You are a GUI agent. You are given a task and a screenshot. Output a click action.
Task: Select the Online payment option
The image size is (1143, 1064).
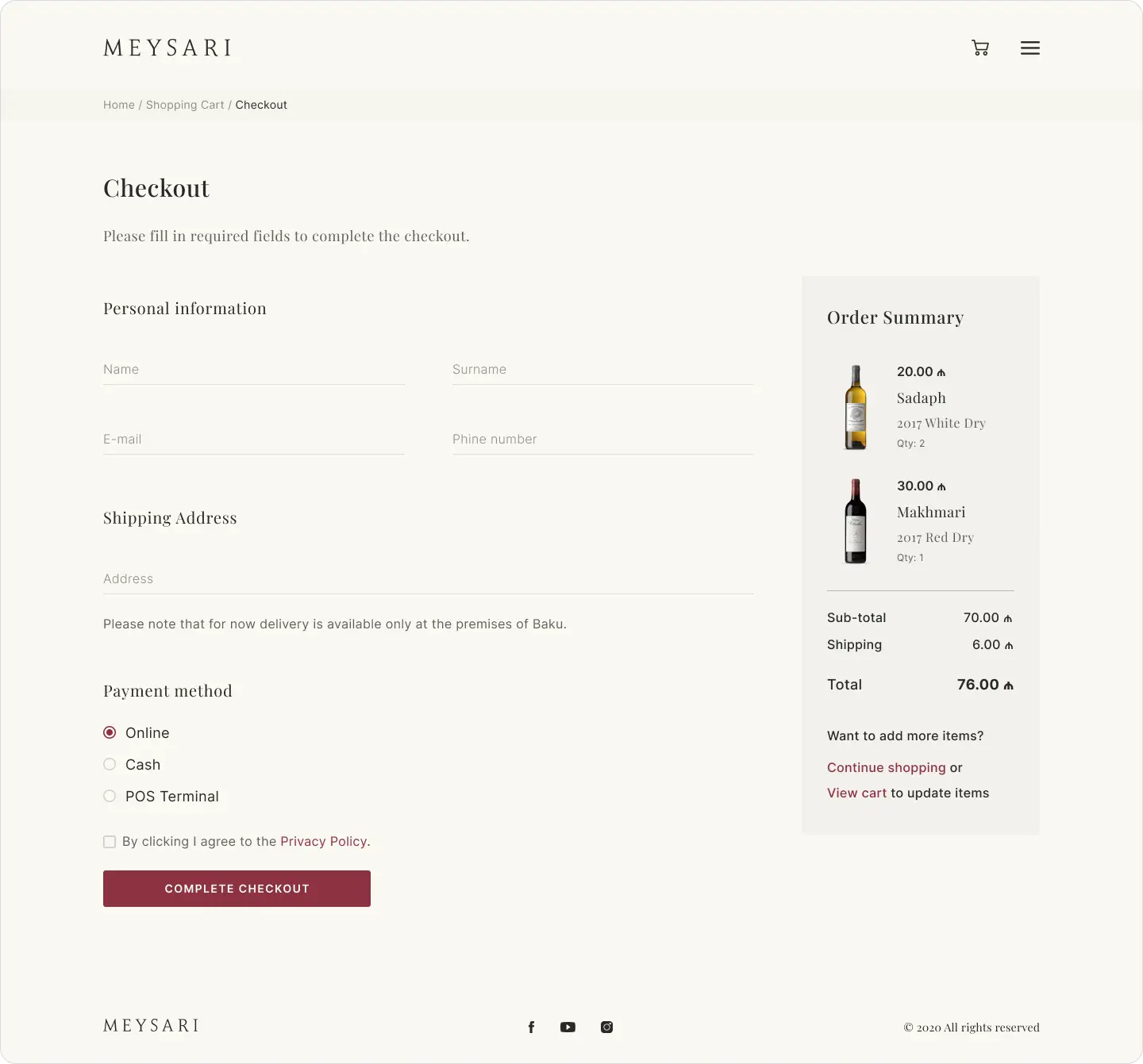(x=110, y=732)
